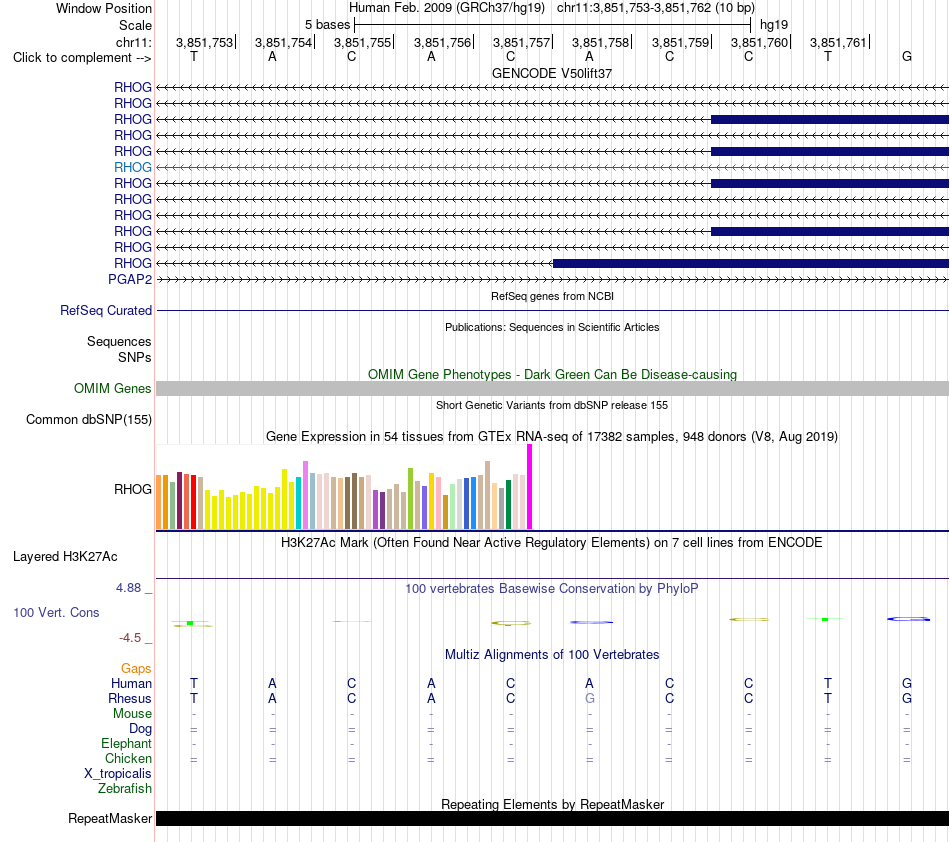The height and width of the screenshot is (842, 950).
Task: Click the 'OMIM Genes' label
Action: (x=112, y=388)
